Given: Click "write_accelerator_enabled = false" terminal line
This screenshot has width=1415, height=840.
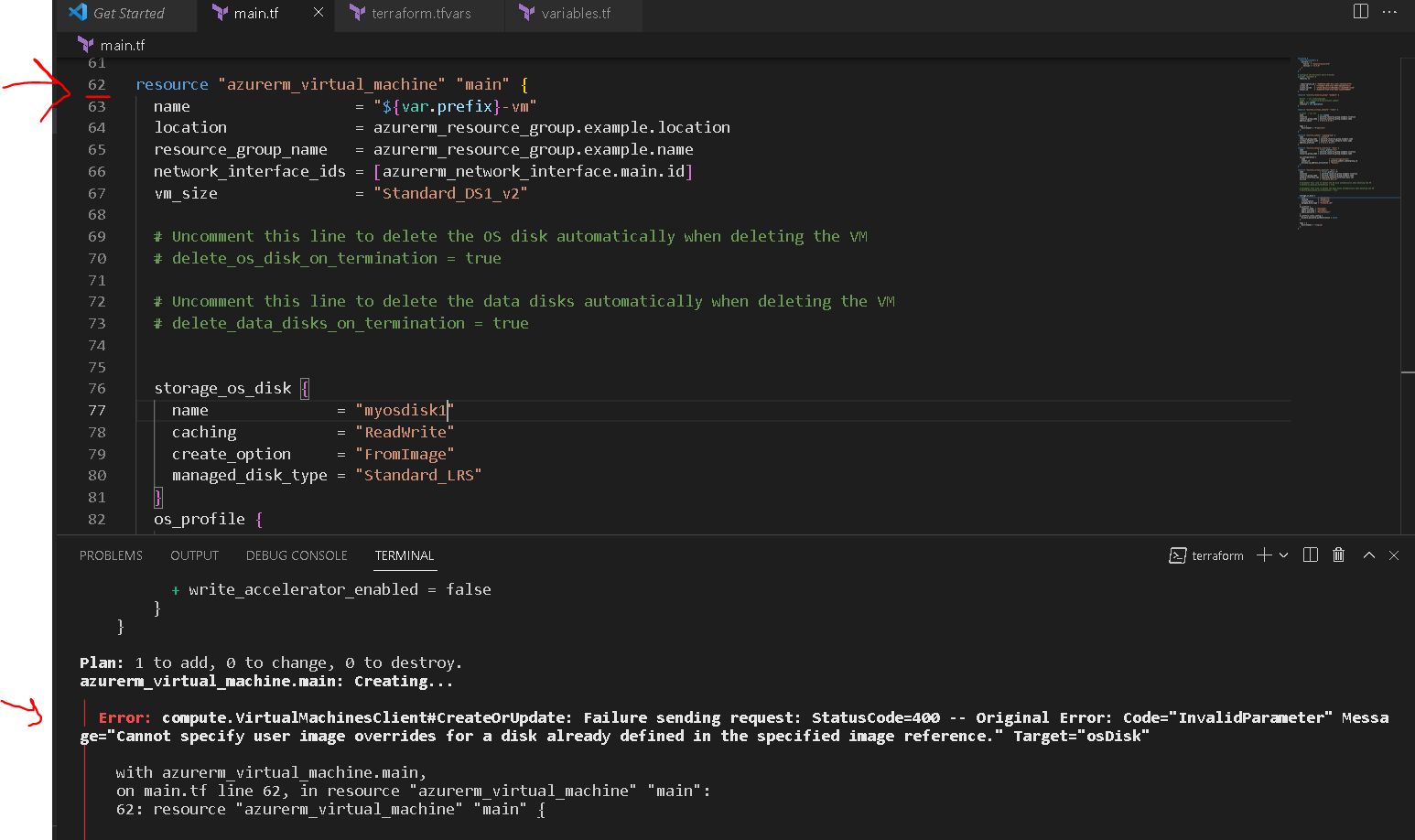Looking at the screenshot, I should 340,589.
